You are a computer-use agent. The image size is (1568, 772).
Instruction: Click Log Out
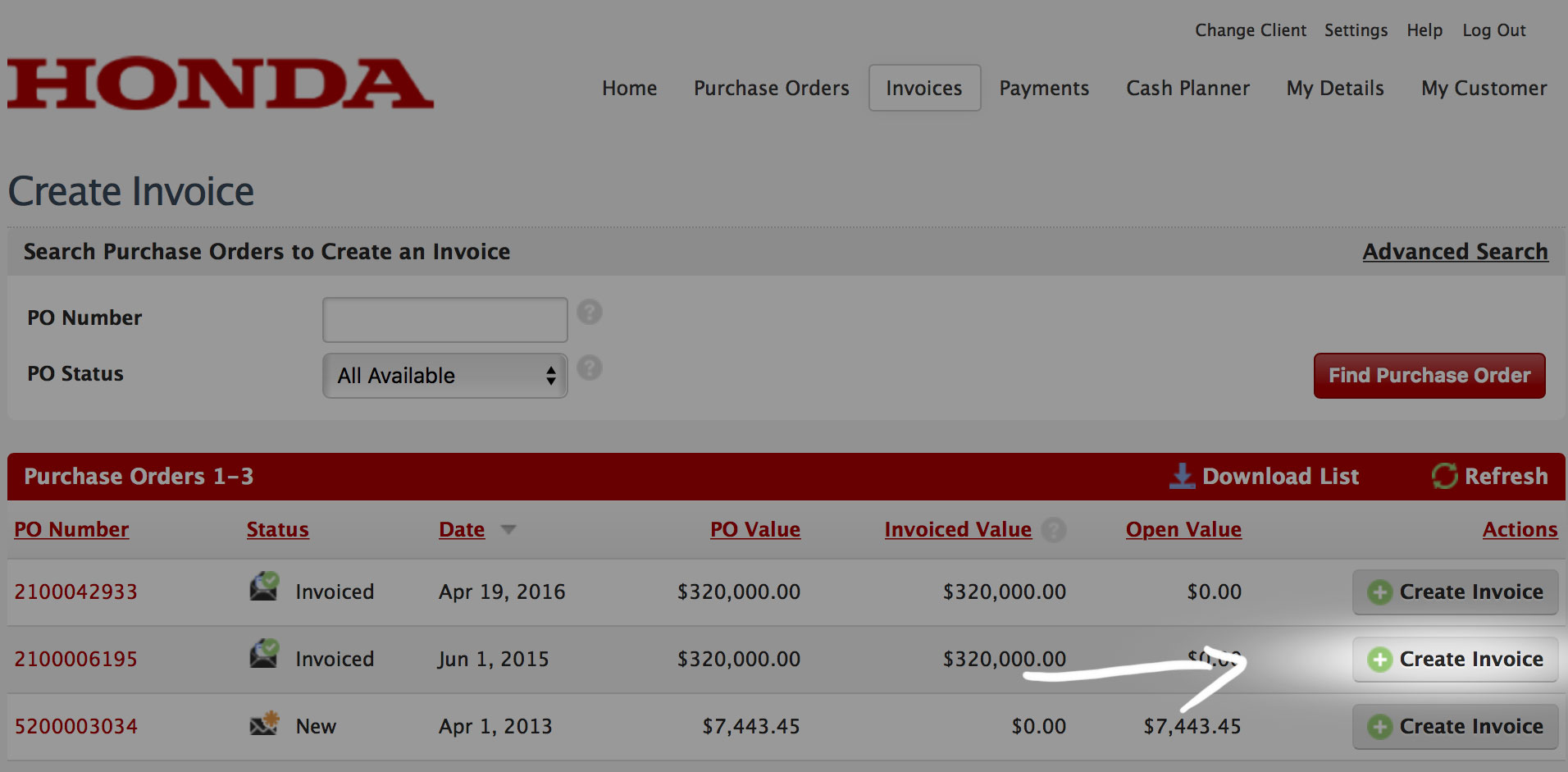pos(1494,30)
